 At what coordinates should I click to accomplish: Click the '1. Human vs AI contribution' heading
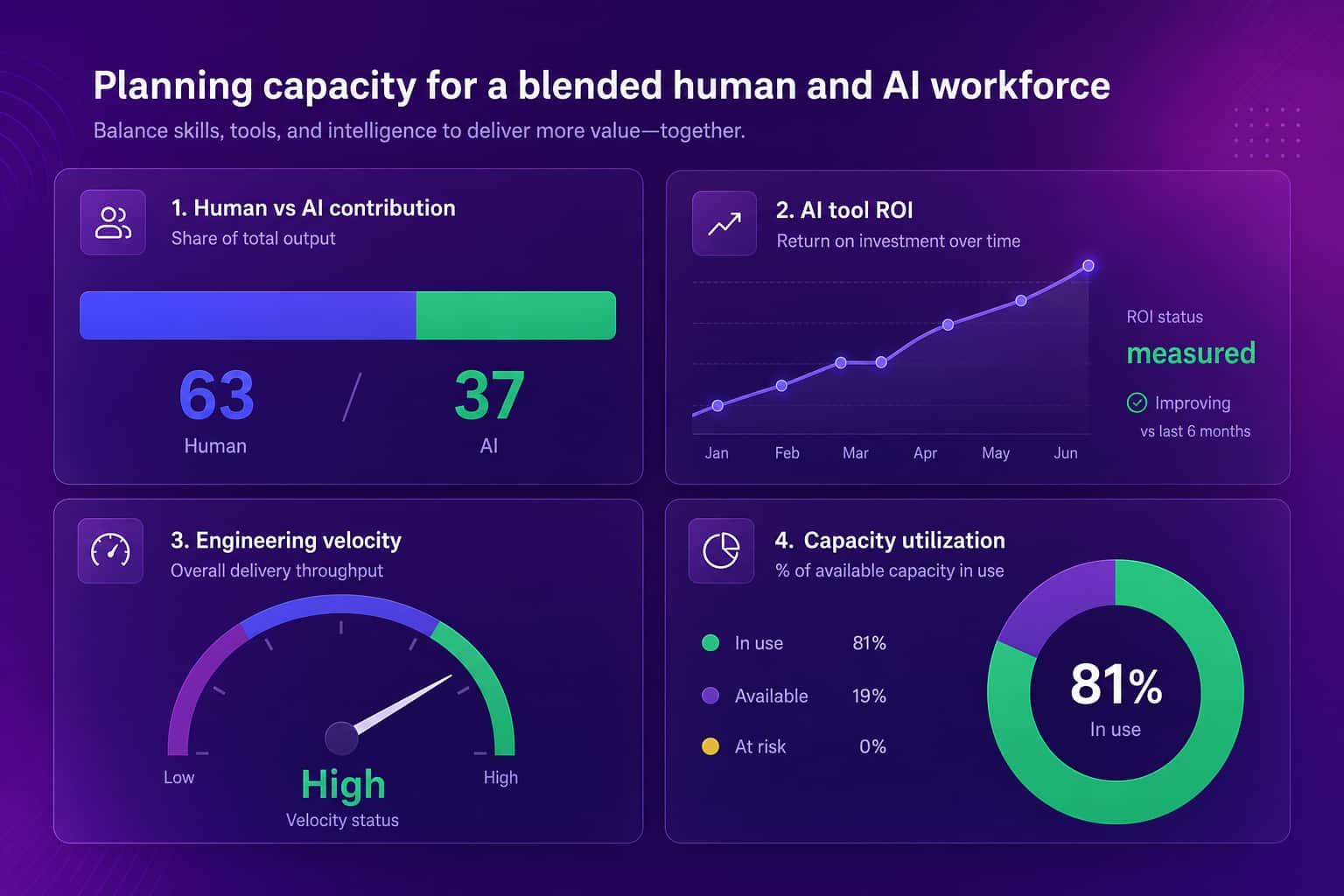[313, 208]
